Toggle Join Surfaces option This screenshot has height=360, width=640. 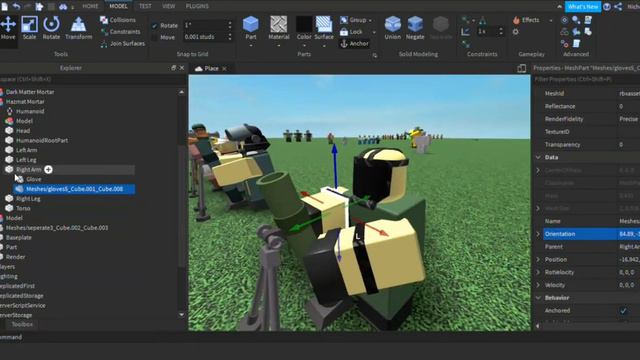point(122,43)
